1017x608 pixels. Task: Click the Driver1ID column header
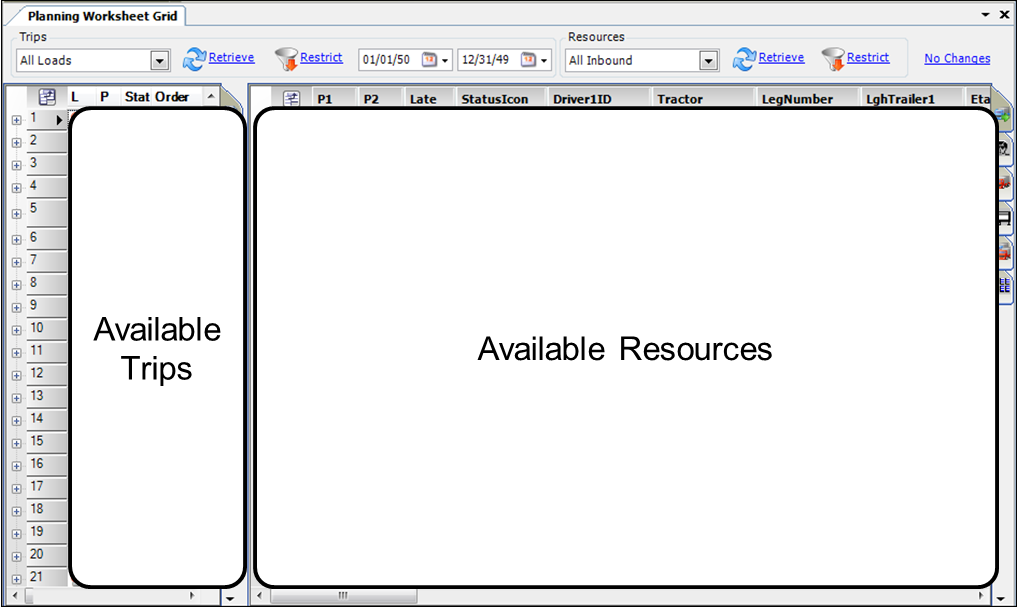[599, 99]
